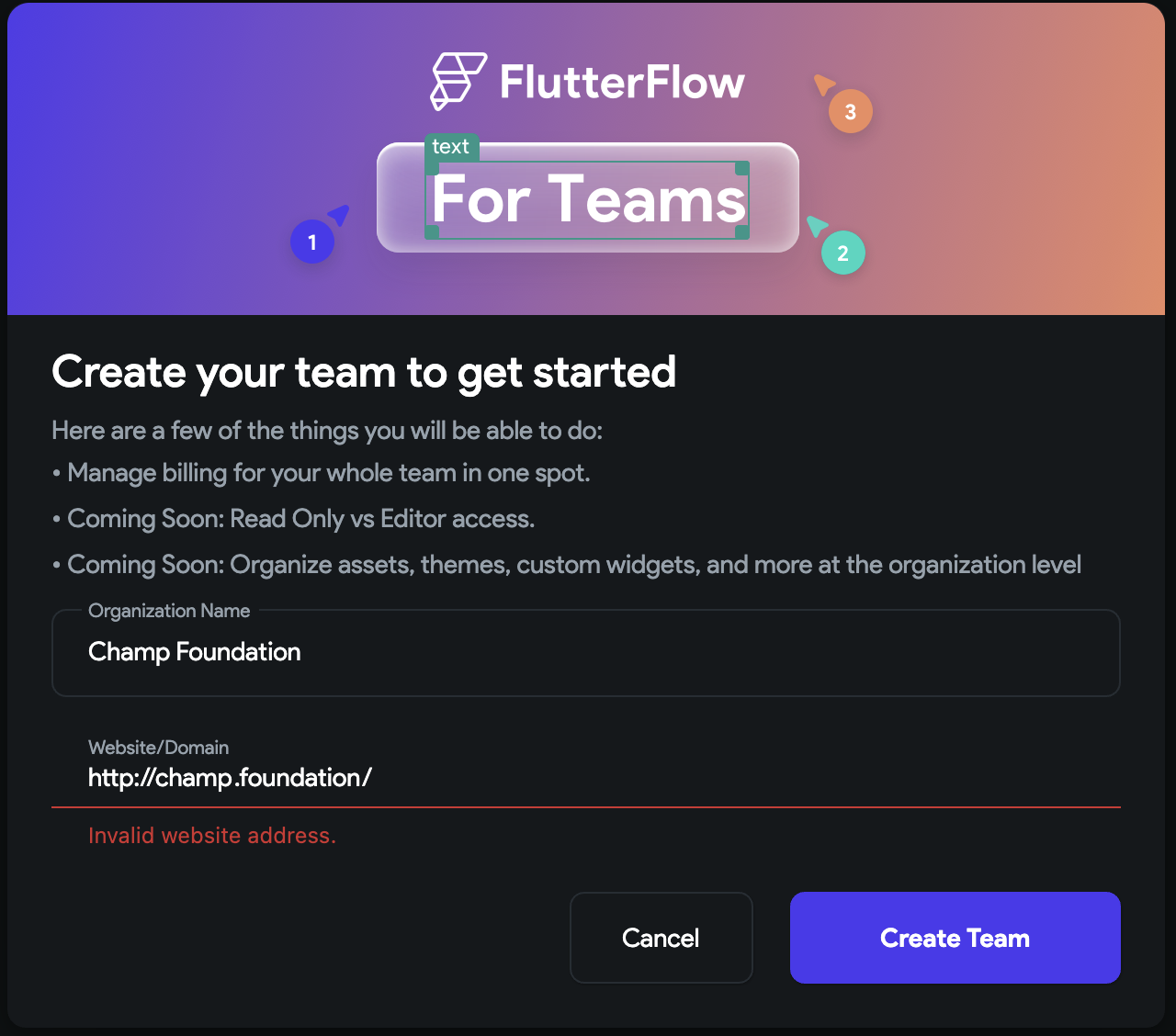Click the 'Create your team' heading
This screenshot has width=1176, height=1036.
[364, 372]
